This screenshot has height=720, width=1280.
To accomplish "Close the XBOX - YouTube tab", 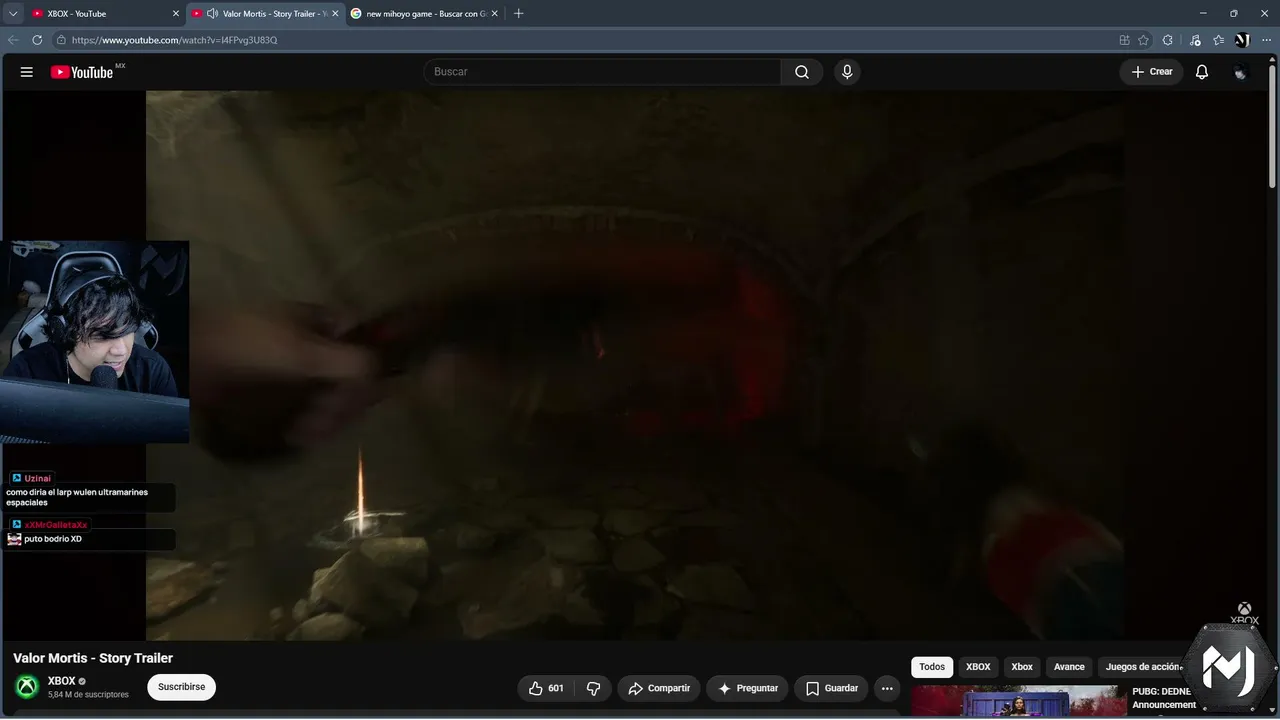I will pyautogui.click(x=176, y=14).
